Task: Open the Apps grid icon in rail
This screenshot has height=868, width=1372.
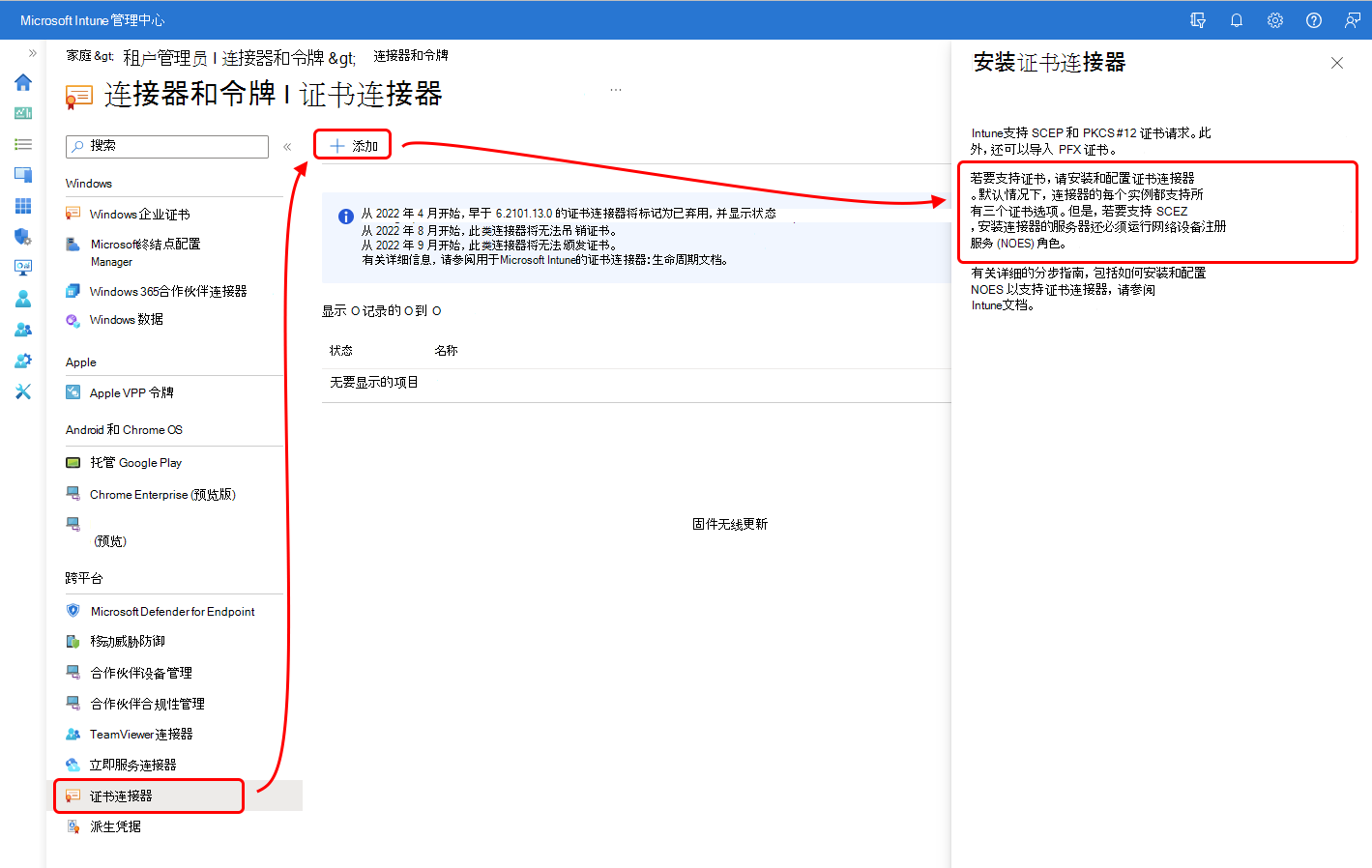Action: (x=23, y=206)
